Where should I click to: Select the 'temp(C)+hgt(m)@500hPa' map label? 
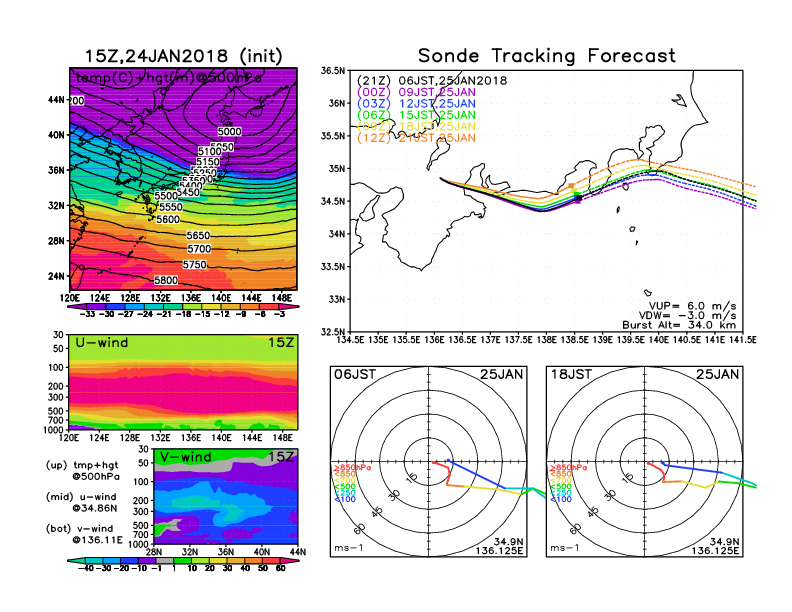pyautogui.click(x=168, y=78)
